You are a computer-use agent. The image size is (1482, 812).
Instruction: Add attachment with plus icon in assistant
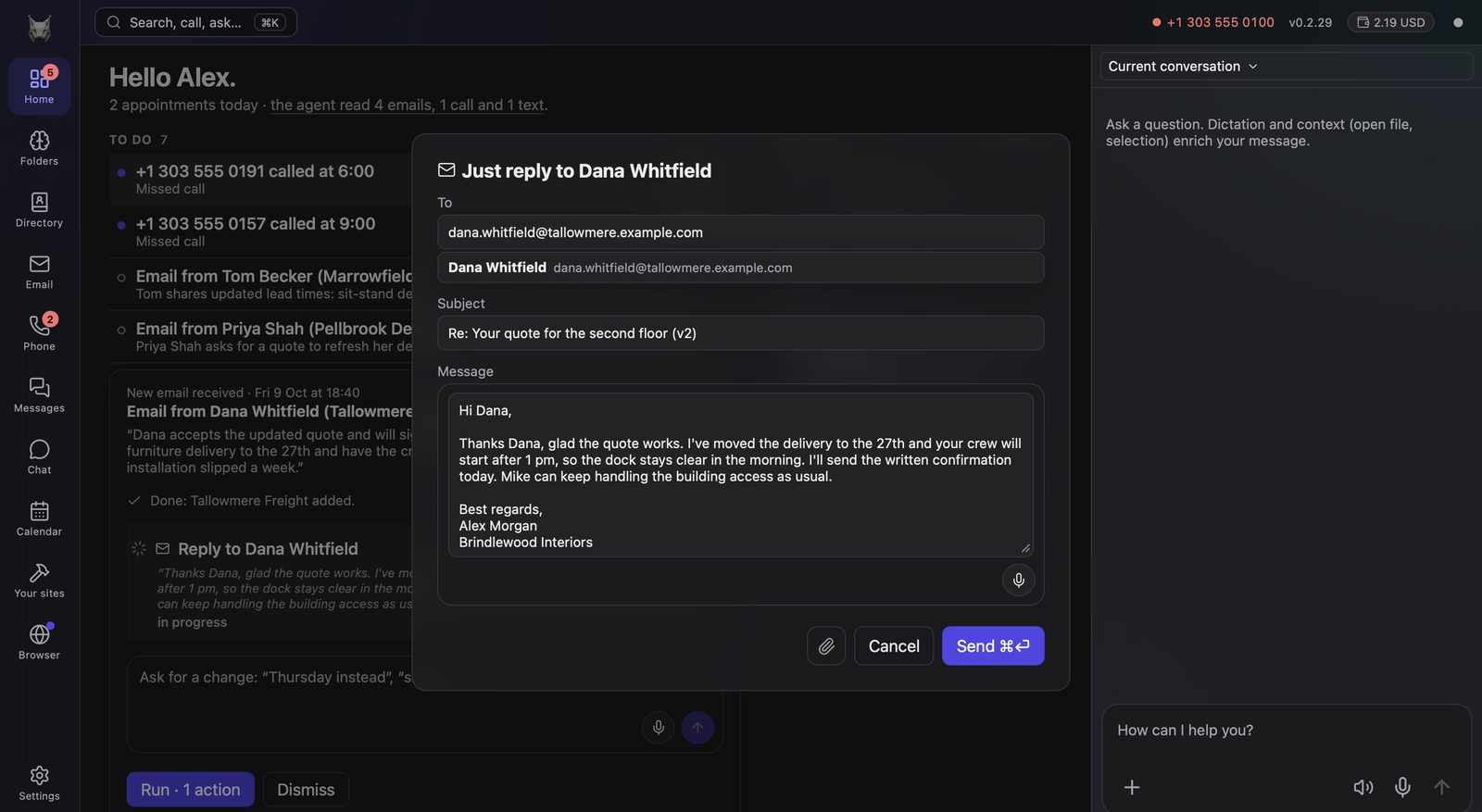(1132, 787)
